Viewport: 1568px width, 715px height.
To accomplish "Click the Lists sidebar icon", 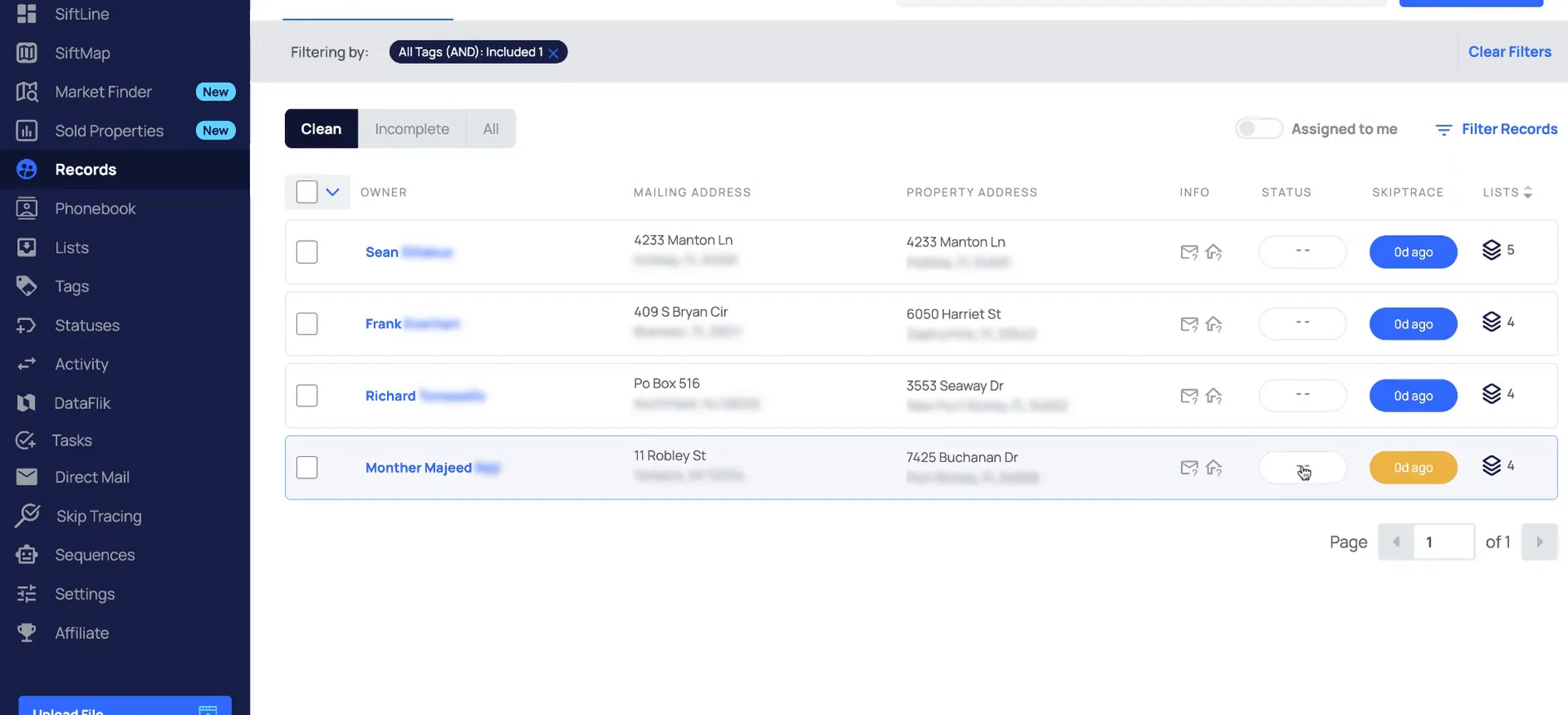I will pos(27,247).
